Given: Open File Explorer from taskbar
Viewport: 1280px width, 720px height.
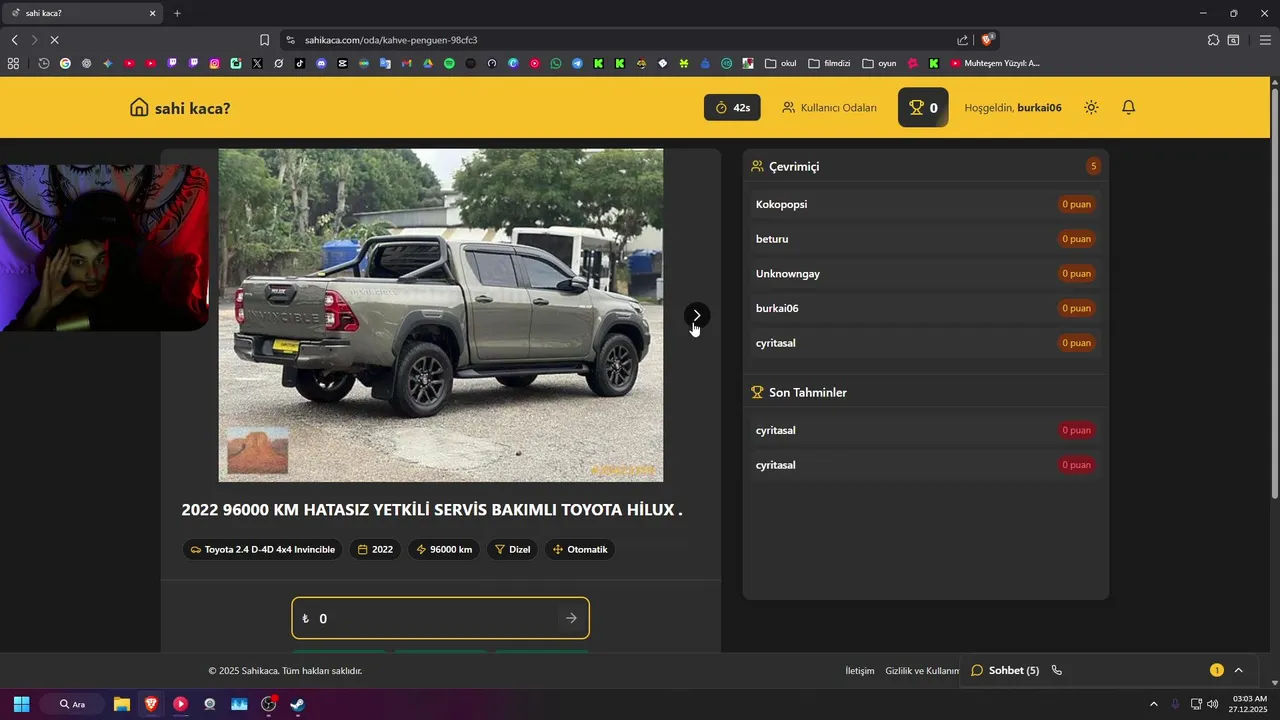Looking at the screenshot, I should [121, 704].
